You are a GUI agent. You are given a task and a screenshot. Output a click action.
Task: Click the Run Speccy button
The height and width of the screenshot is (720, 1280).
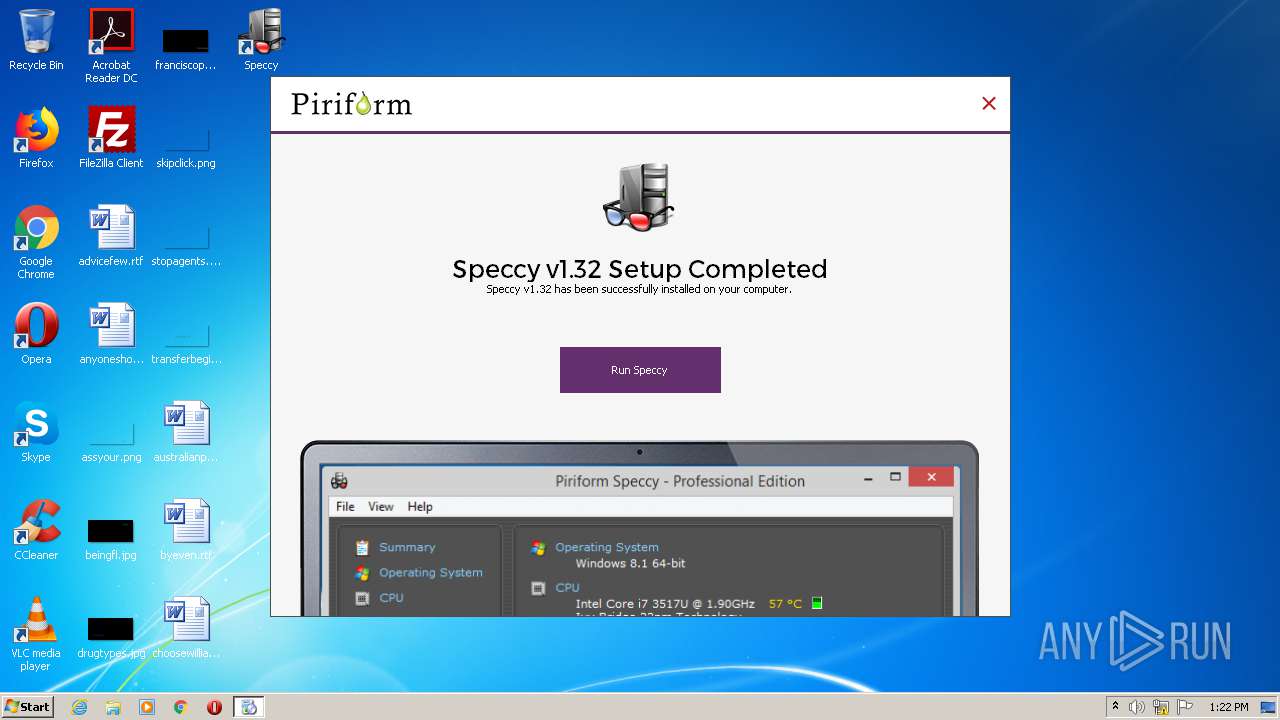[640, 370]
